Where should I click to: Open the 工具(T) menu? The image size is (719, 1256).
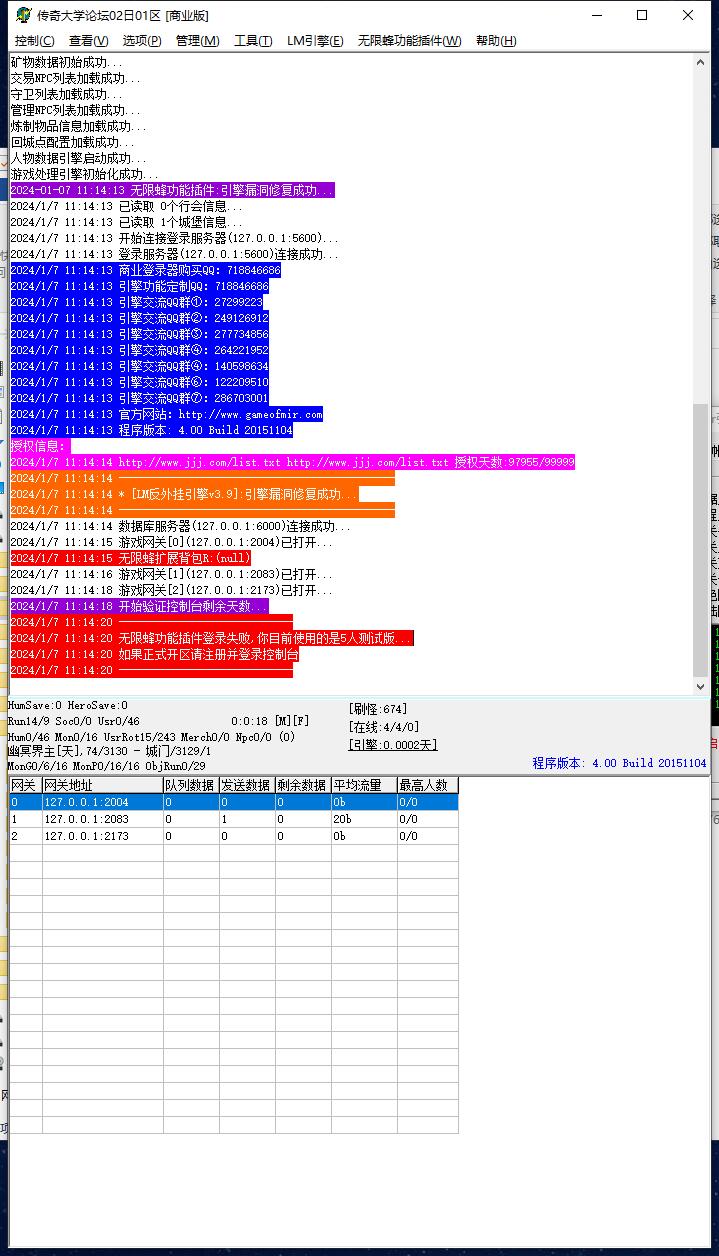pos(253,40)
